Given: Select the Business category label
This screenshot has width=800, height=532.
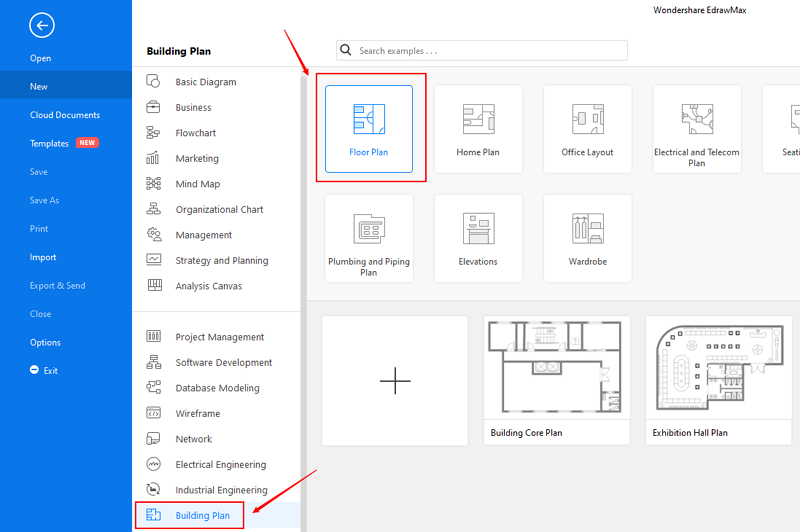Looking at the screenshot, I should [193, 107].
